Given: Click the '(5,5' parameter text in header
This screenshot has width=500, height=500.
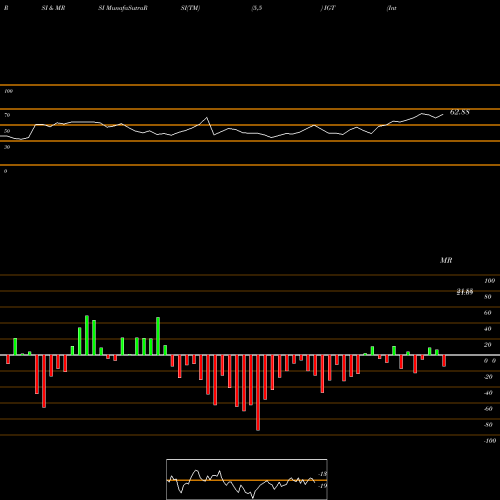Looking at the screenshot, I should pos(257,8).
